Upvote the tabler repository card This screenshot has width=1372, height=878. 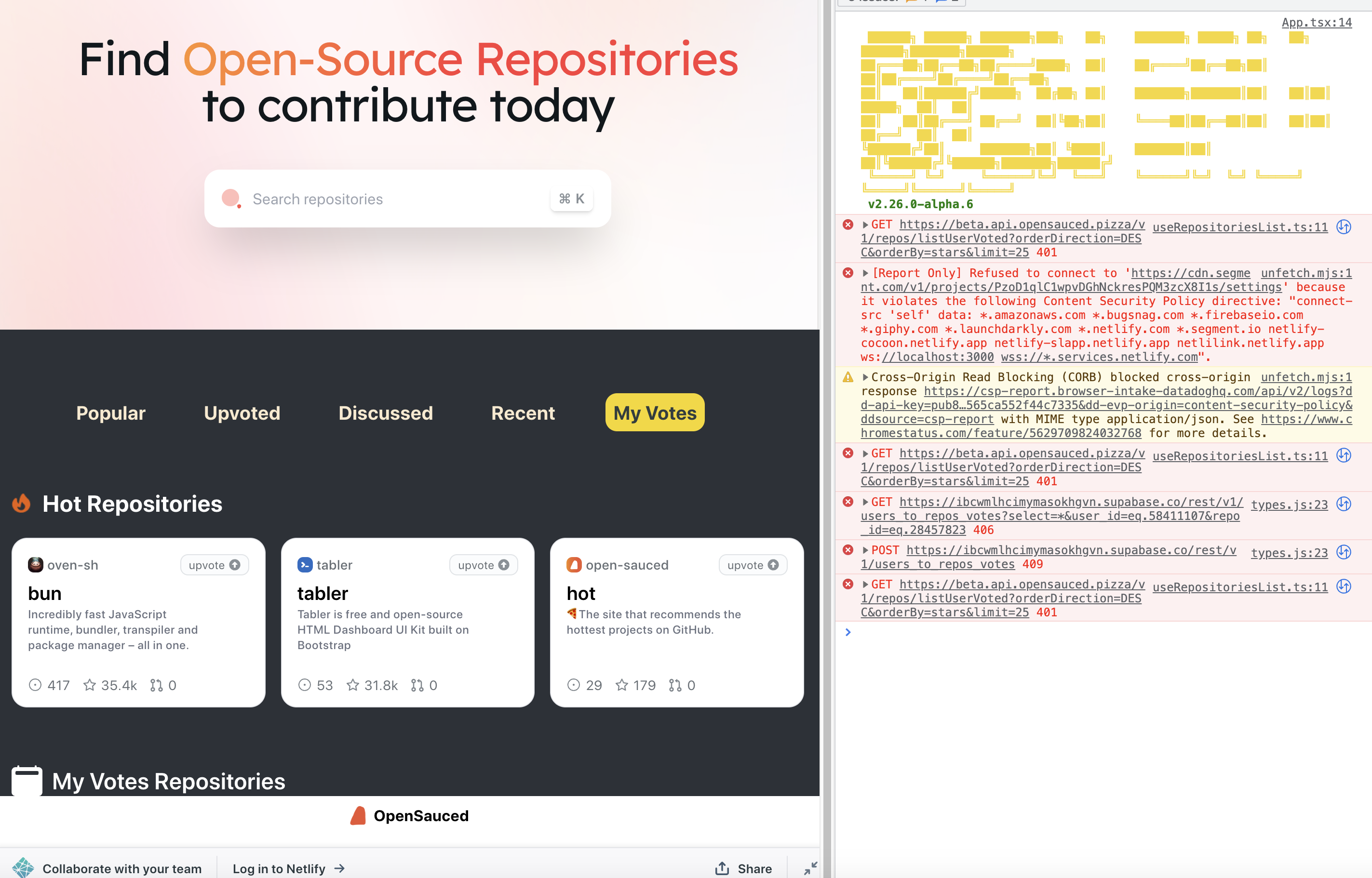pyautogui.click(x=484, y=565)
